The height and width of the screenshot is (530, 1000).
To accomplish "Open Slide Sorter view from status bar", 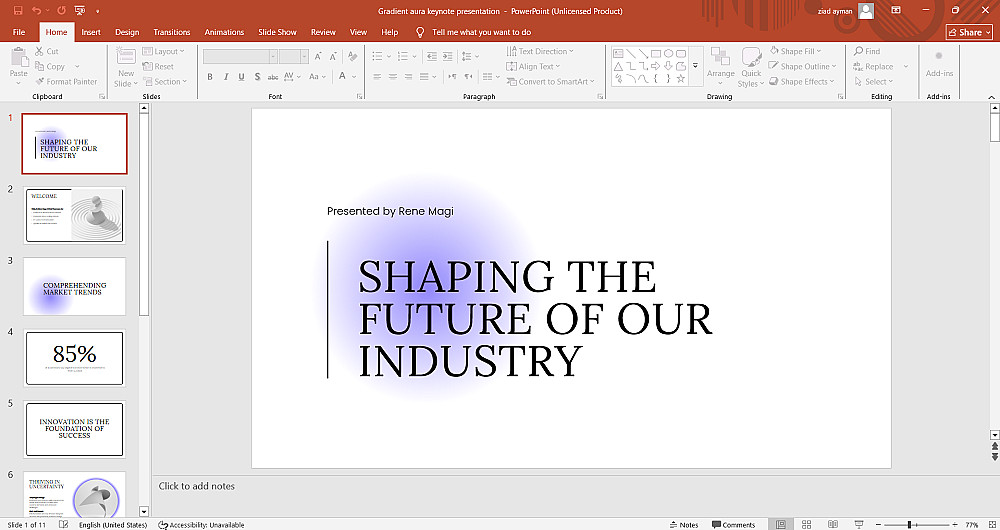I will (x=806, y=524).
